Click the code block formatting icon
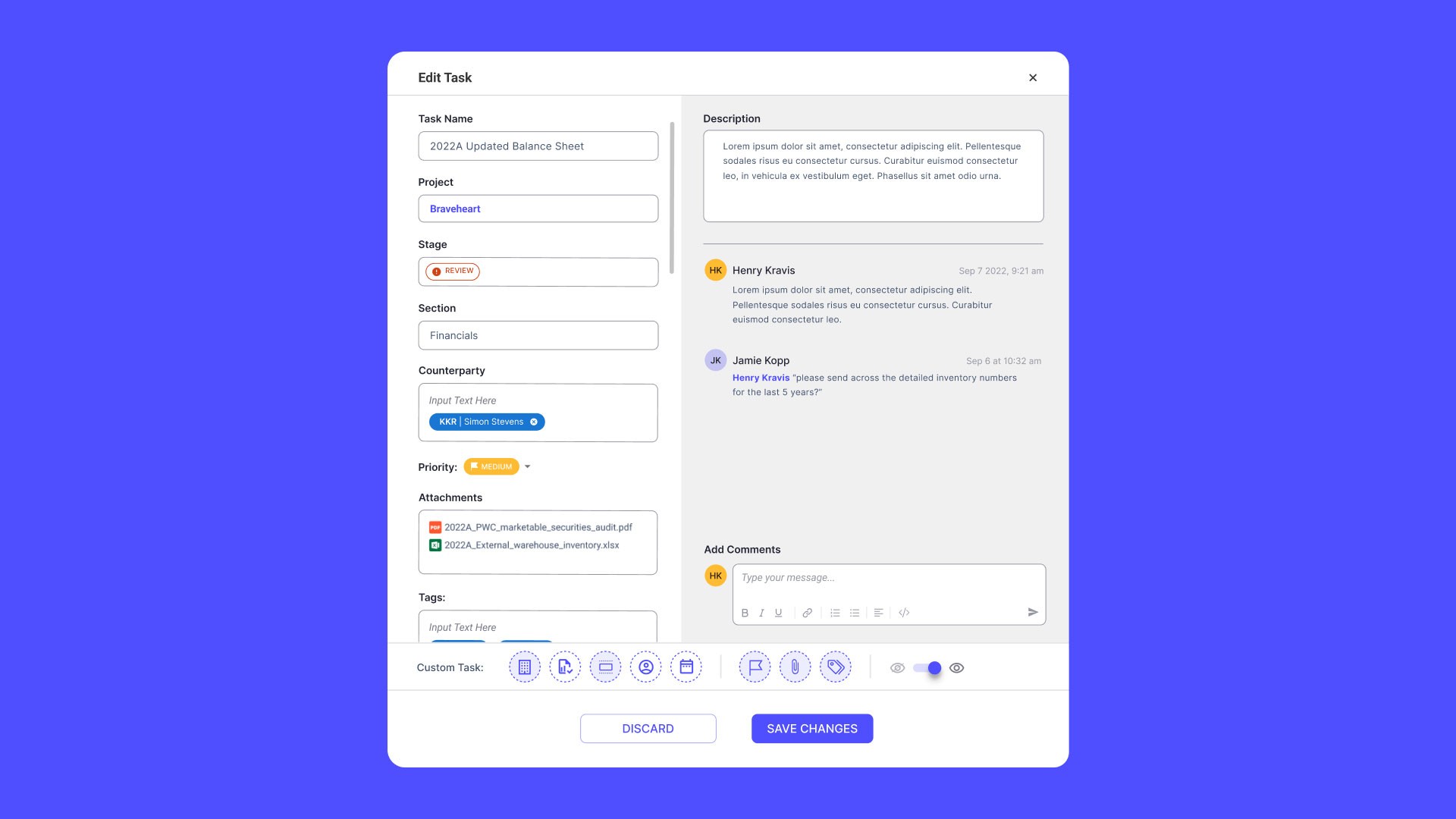1456x819 pixels. click(904, 612)
